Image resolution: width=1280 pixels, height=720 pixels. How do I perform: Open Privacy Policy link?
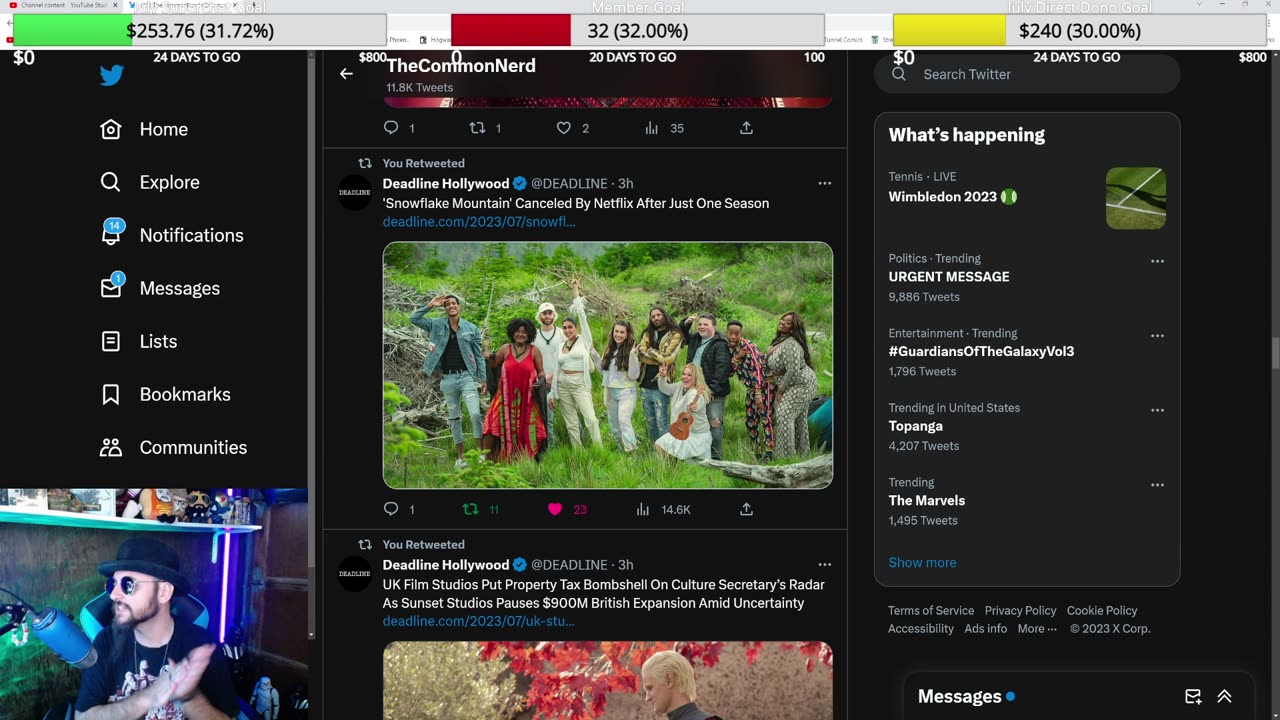pyautogui.click(x=1020, y=610)
